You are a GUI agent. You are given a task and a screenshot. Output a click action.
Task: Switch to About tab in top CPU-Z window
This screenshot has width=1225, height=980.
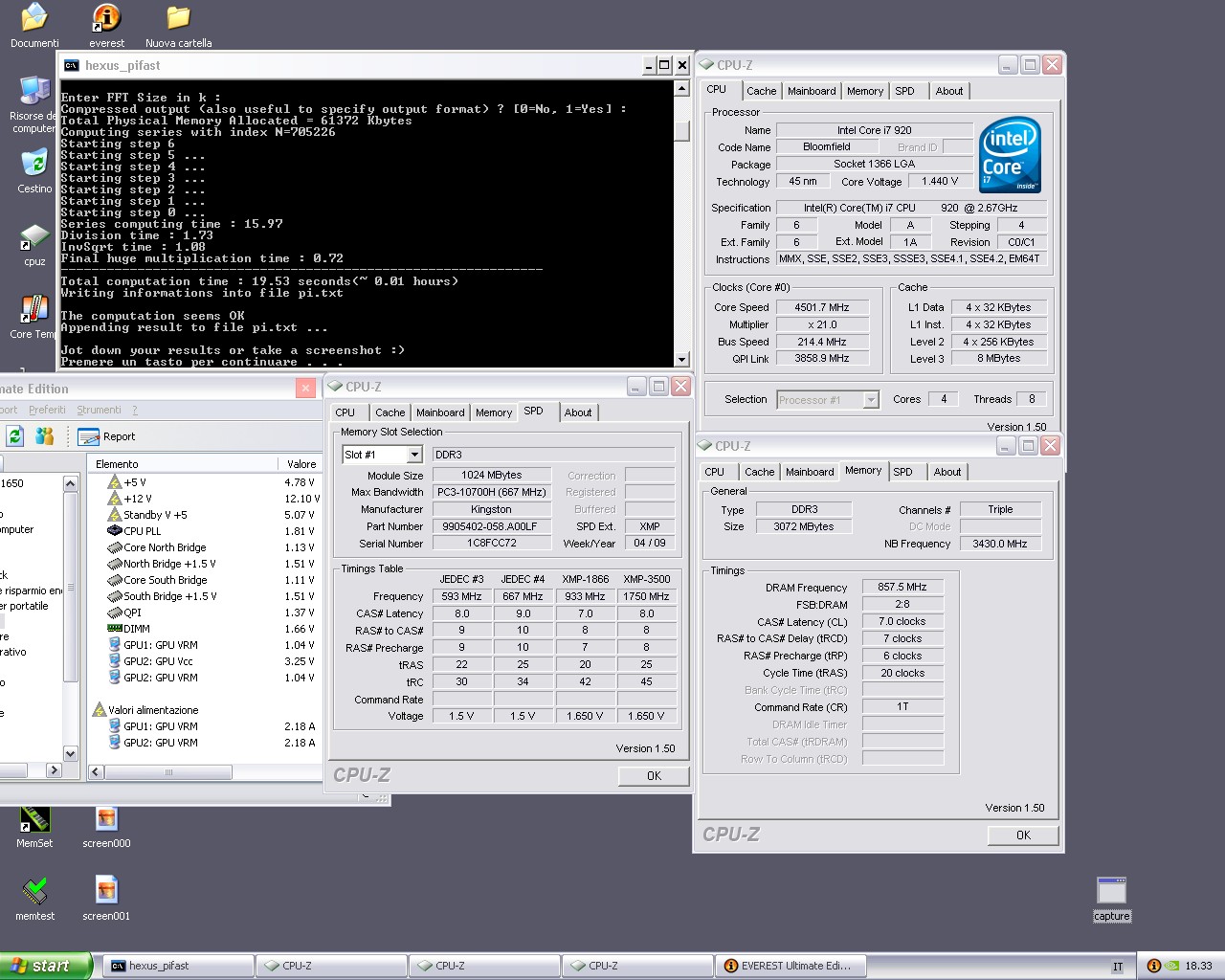pyautogui.click(x=949, y=91)
